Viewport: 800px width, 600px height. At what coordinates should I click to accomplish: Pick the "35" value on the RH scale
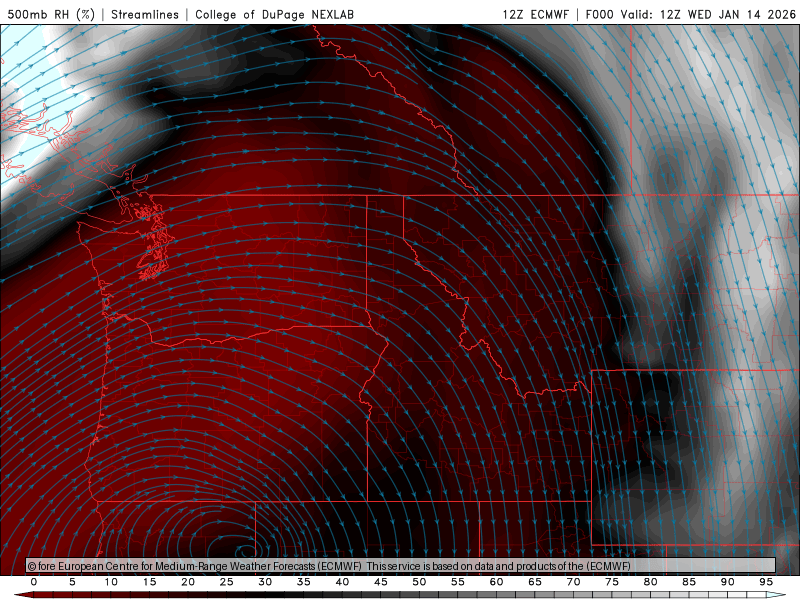pyautogui.click(x=304, y=582)
